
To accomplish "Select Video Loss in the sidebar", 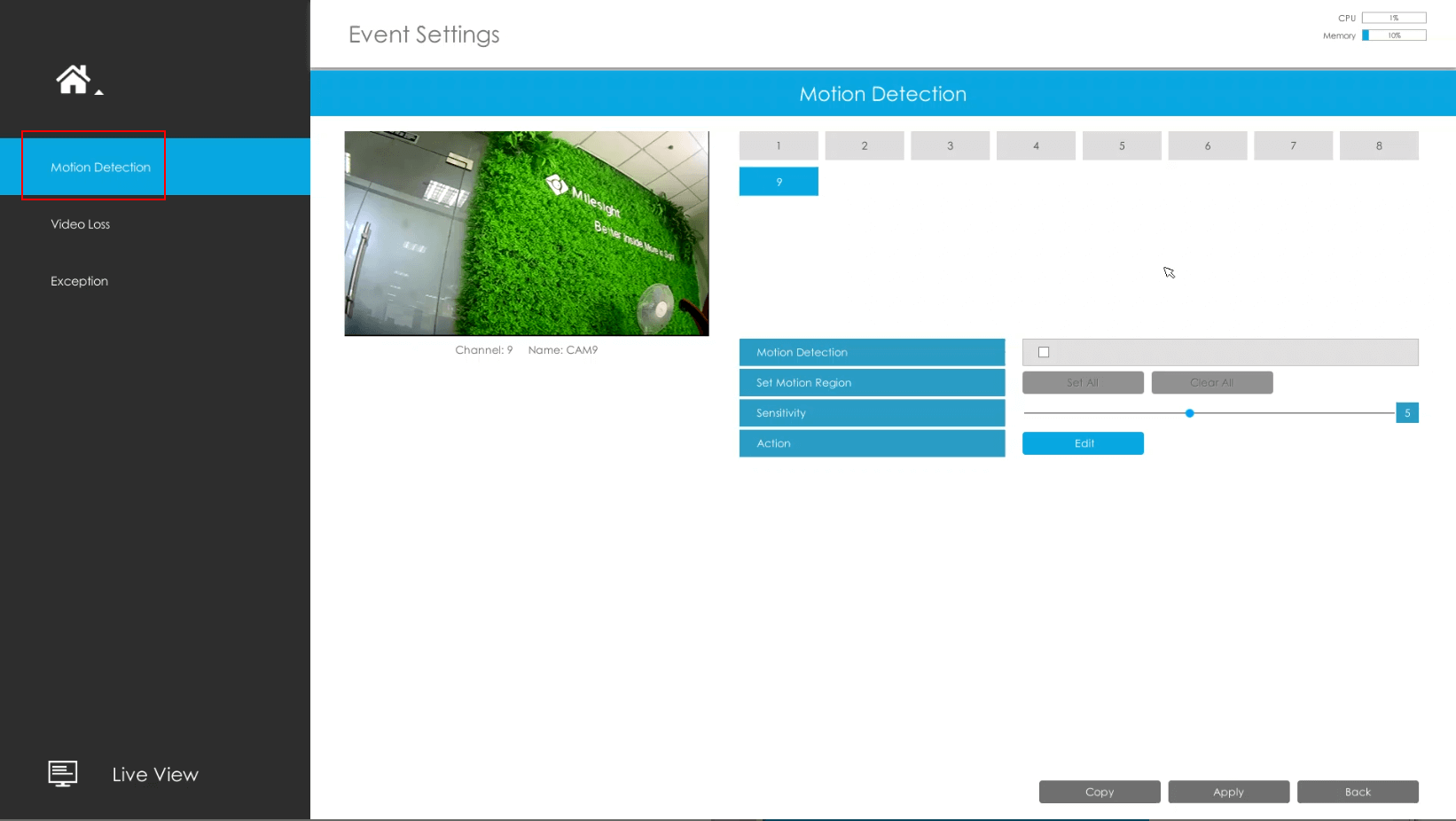I will point(80,223).
